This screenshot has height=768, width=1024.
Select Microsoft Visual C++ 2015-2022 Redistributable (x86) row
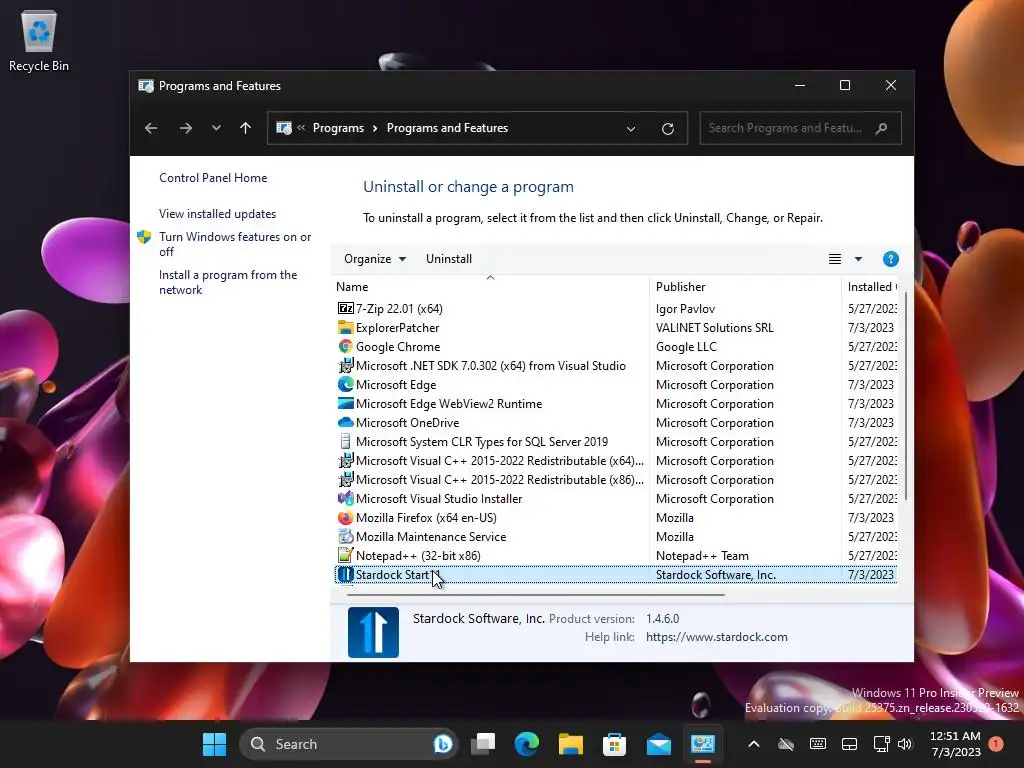coord(616,479)
